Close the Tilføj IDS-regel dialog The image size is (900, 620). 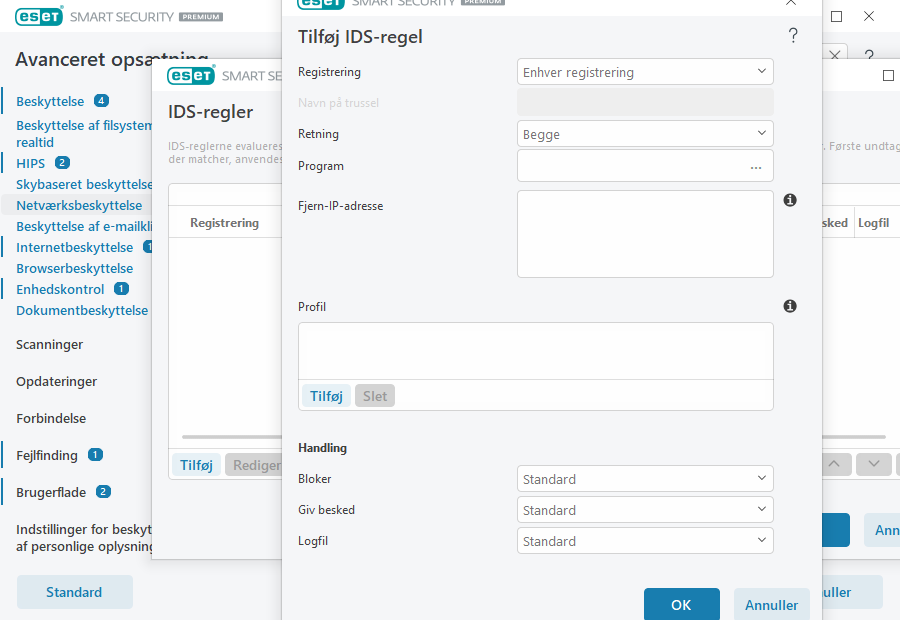click(x=791, y=4)
